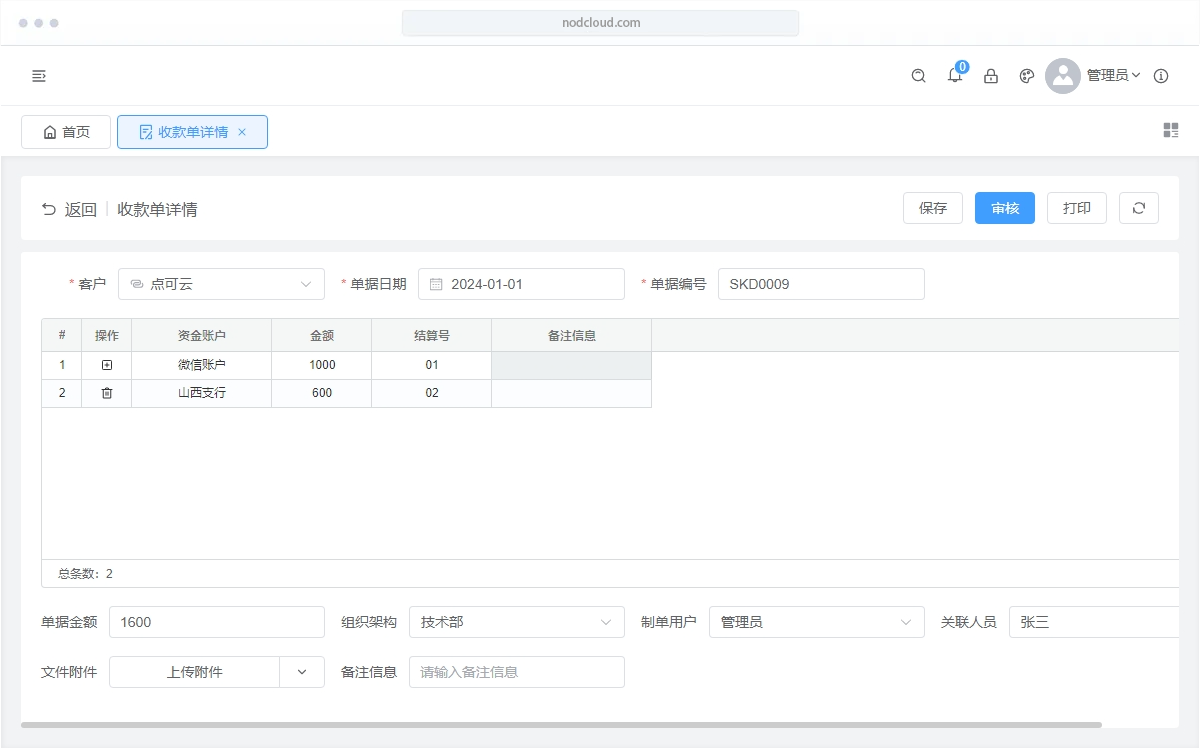This screenshot has height=749, width=1200.
Task: Collapse the sidebar menu hamburger icon
Action: tap(39, 76)
